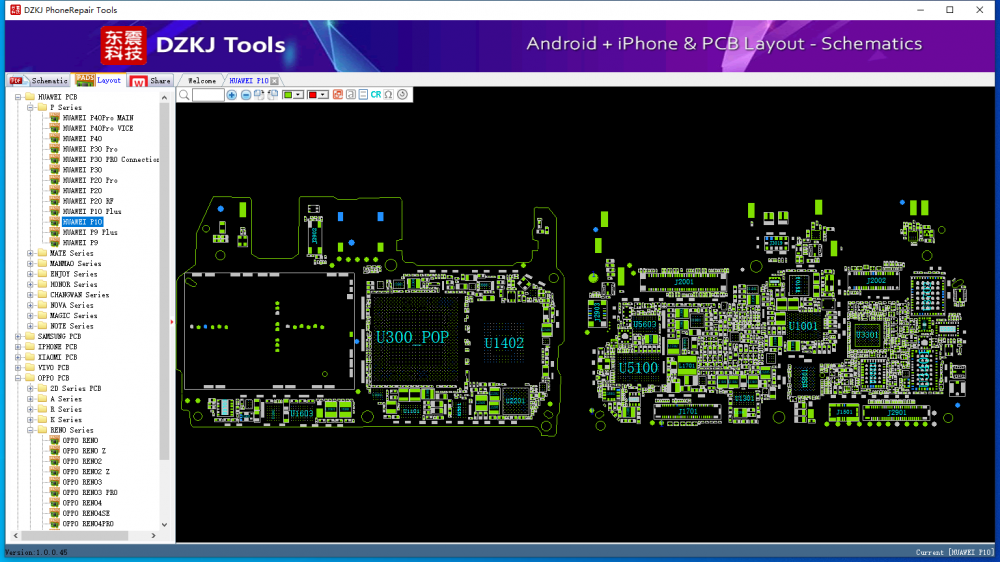Click the horizontal scrollbar right arrow
1000x562 pixels.
pos(153,536)
